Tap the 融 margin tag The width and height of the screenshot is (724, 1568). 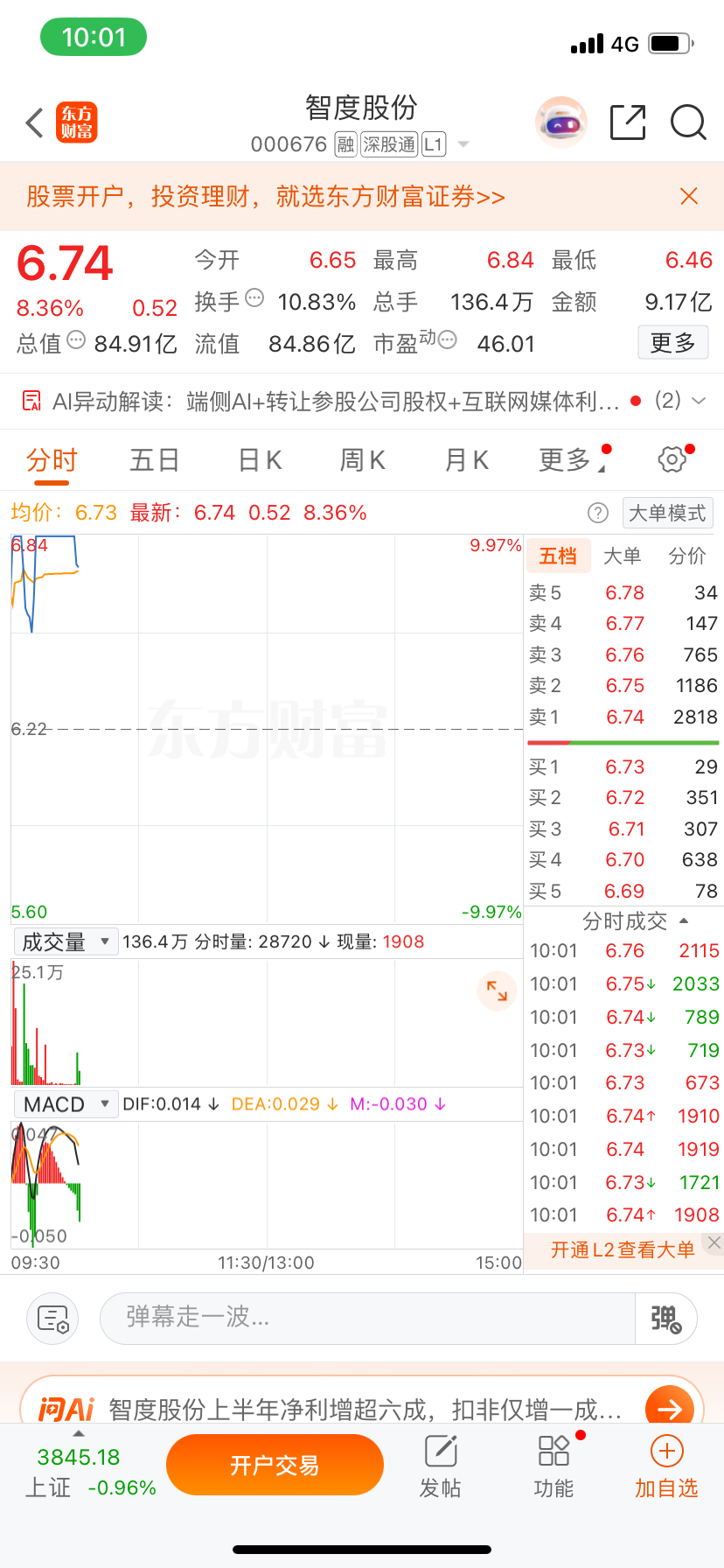tap(345, 144)
